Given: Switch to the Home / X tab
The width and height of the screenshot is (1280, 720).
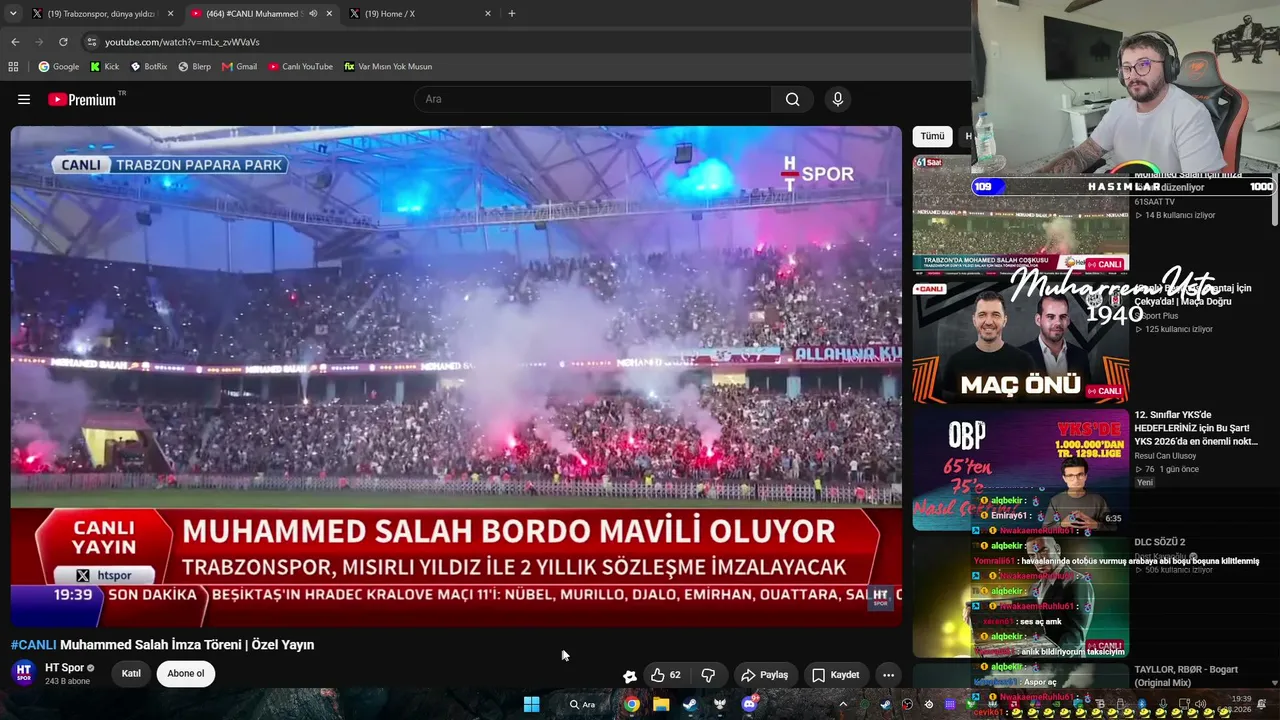Looking at the screenshot, I should pyautogui.click(x=420, y=14).
